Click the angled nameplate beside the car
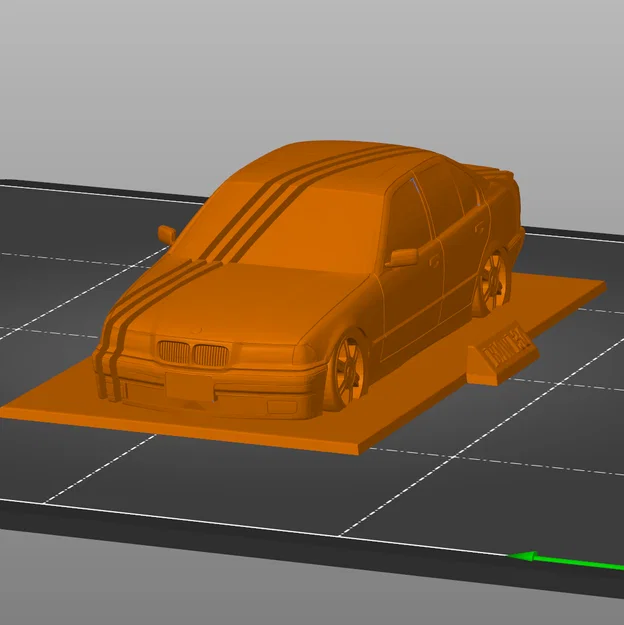Image resolution: width=624 pixels, height=625 pixels. click(503, 355)
